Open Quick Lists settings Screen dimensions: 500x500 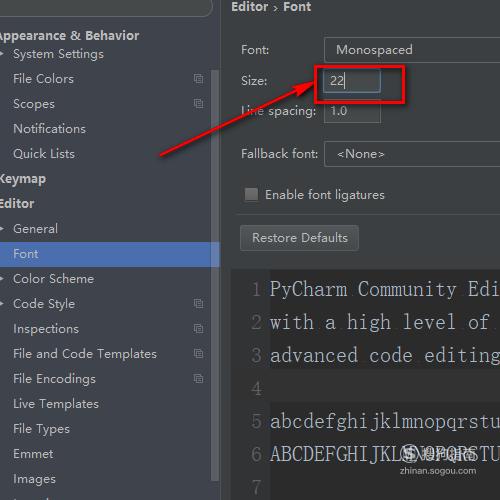coord(44,154)
